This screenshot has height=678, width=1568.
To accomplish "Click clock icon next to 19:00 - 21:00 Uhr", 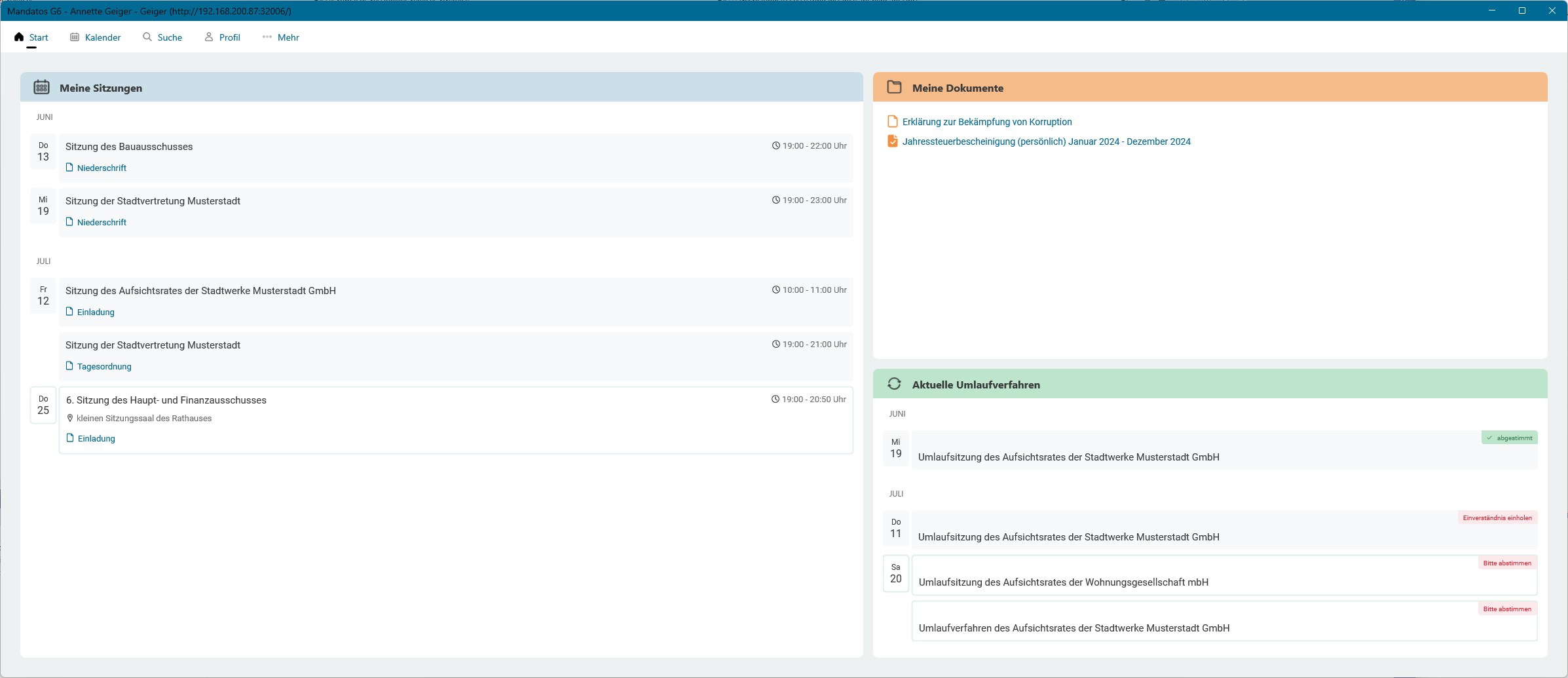I will (775, 344).
